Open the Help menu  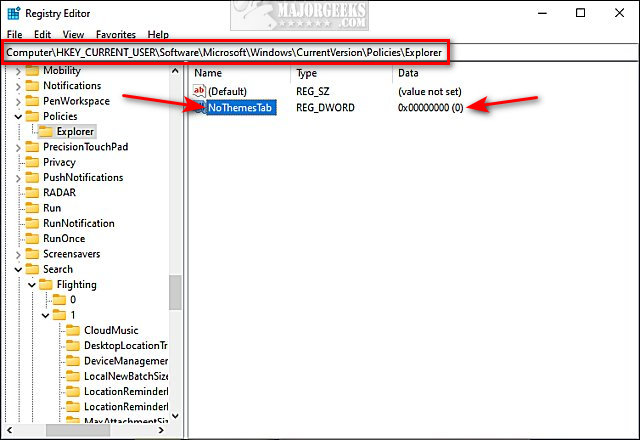pyautogui.click(x=158, y=35)
